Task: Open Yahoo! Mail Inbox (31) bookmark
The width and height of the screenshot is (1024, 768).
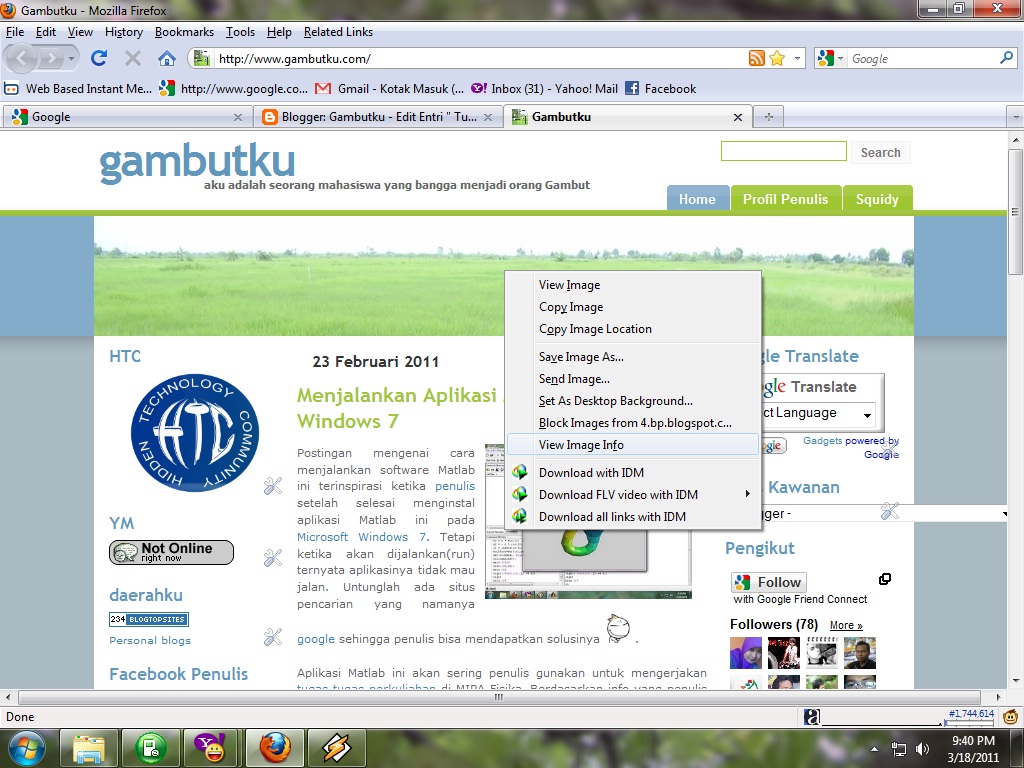Action: (544, 88)
